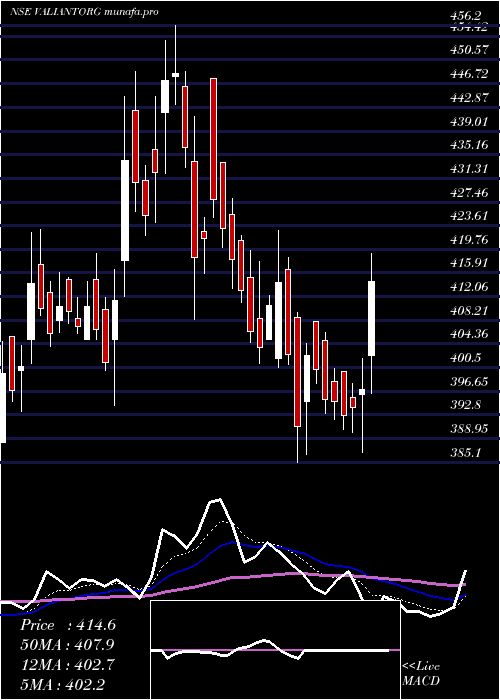This screenshot has width=500, height=700.
Task: Click inside the MACD indicator inset box
Action: click(x=275, y=650)
